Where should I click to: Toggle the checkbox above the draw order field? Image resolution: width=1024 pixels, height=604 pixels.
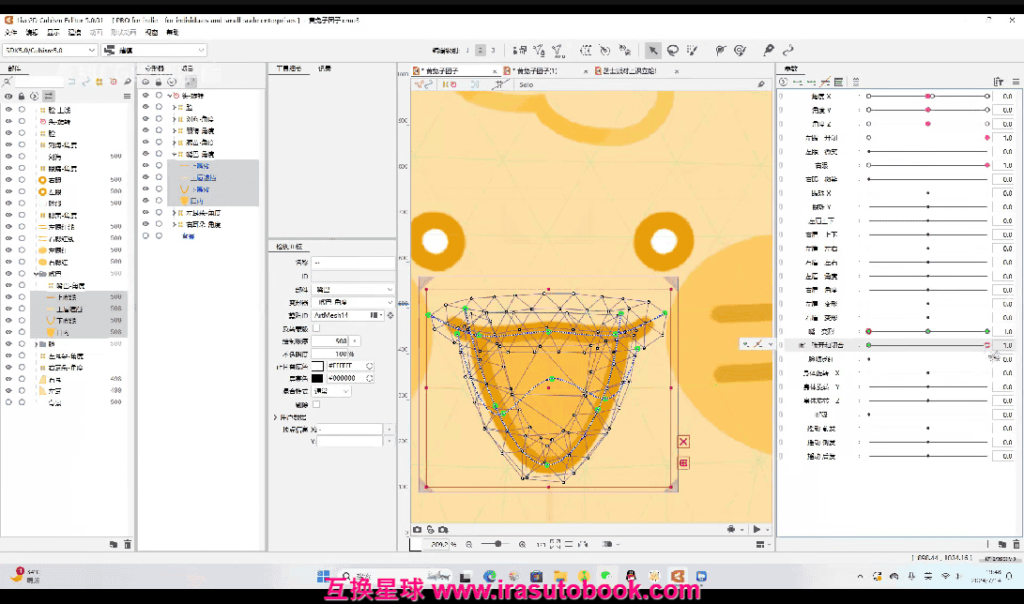click(x=316, y=328)
